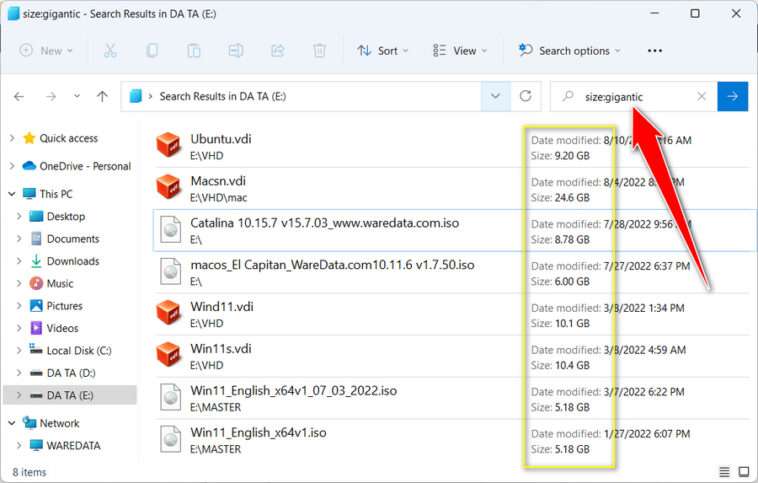This screenshot has width=758, height=483.
Task: Select the Catalina 10.15.7 iso file
Action: (x=454, y=231)
